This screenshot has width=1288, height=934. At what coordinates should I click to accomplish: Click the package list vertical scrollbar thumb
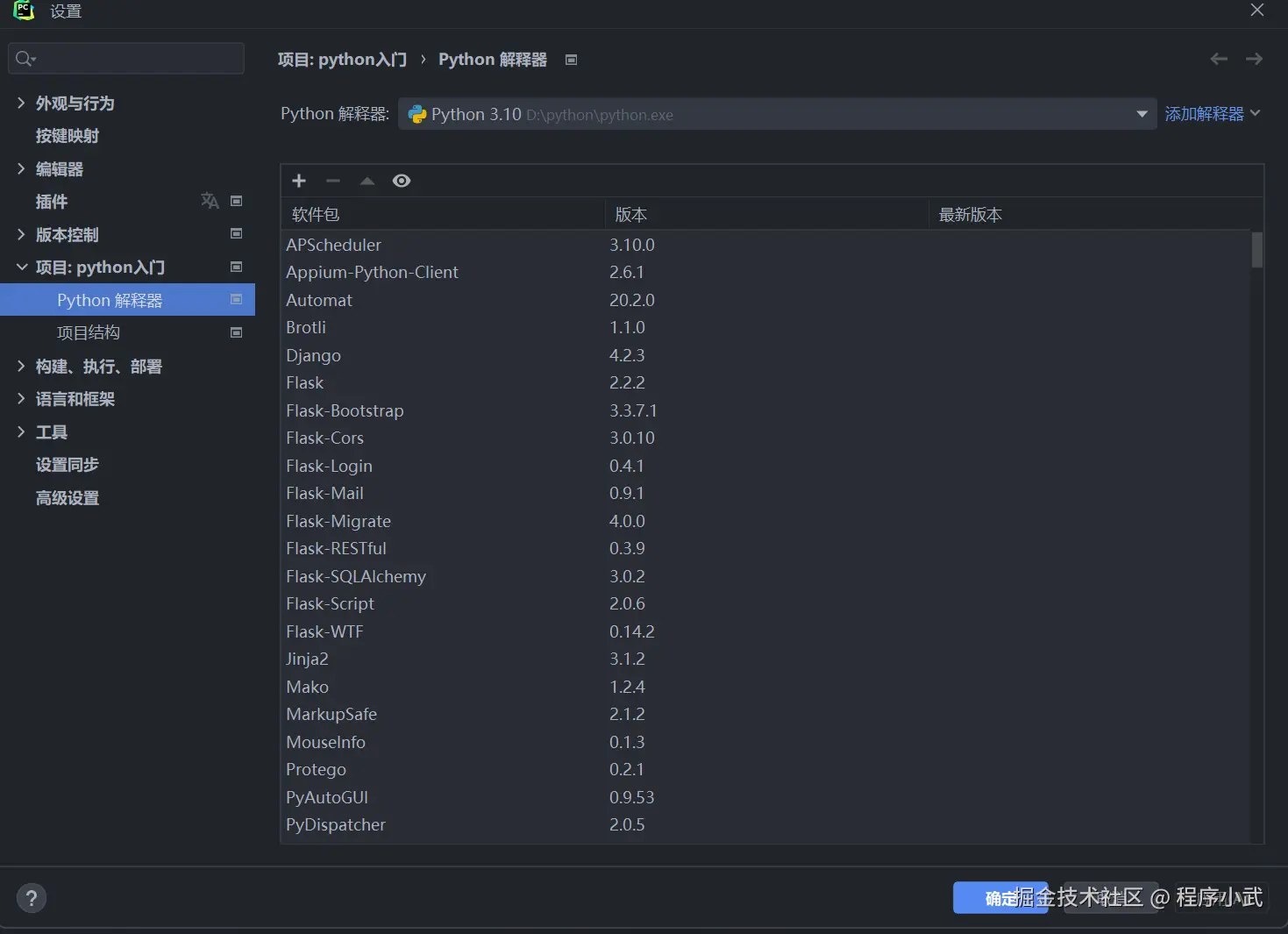[x=1257, y=250]
